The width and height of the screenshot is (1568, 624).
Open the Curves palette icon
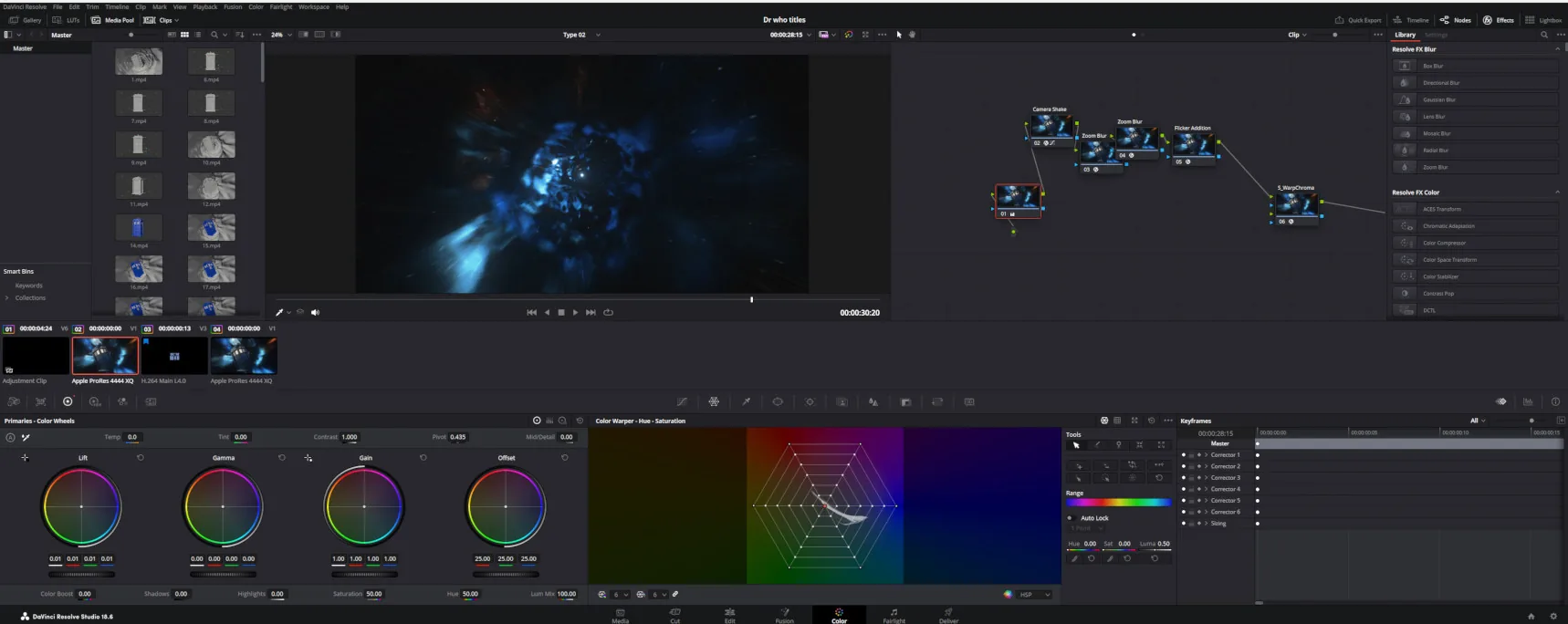tap(682, 401)
